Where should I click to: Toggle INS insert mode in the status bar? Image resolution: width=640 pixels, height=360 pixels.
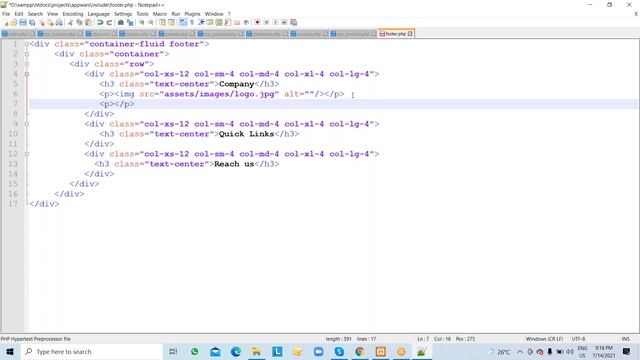click(x=625, y=339)
